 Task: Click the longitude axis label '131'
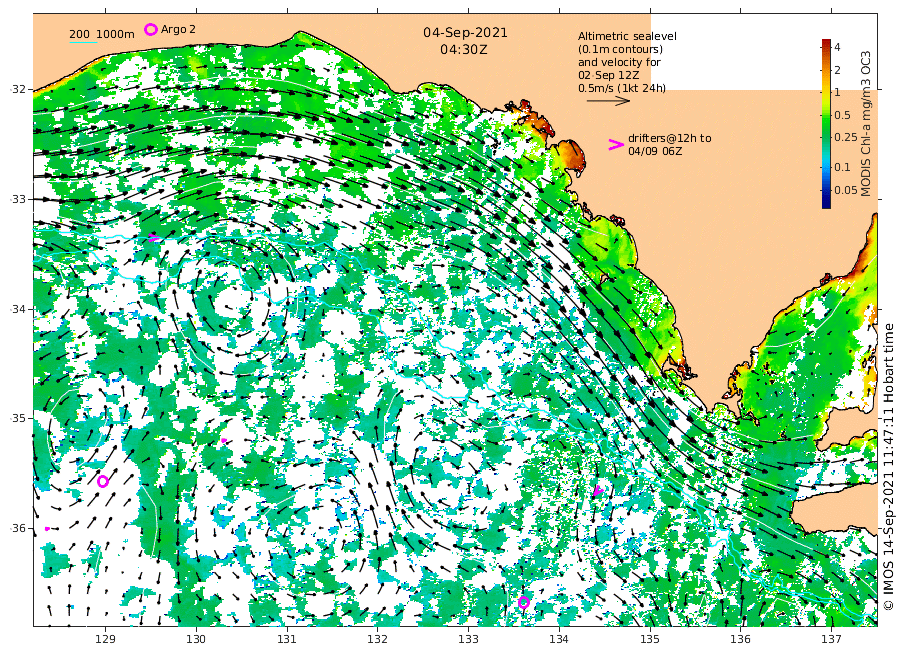pyautogui.click(x=286, y=639)
